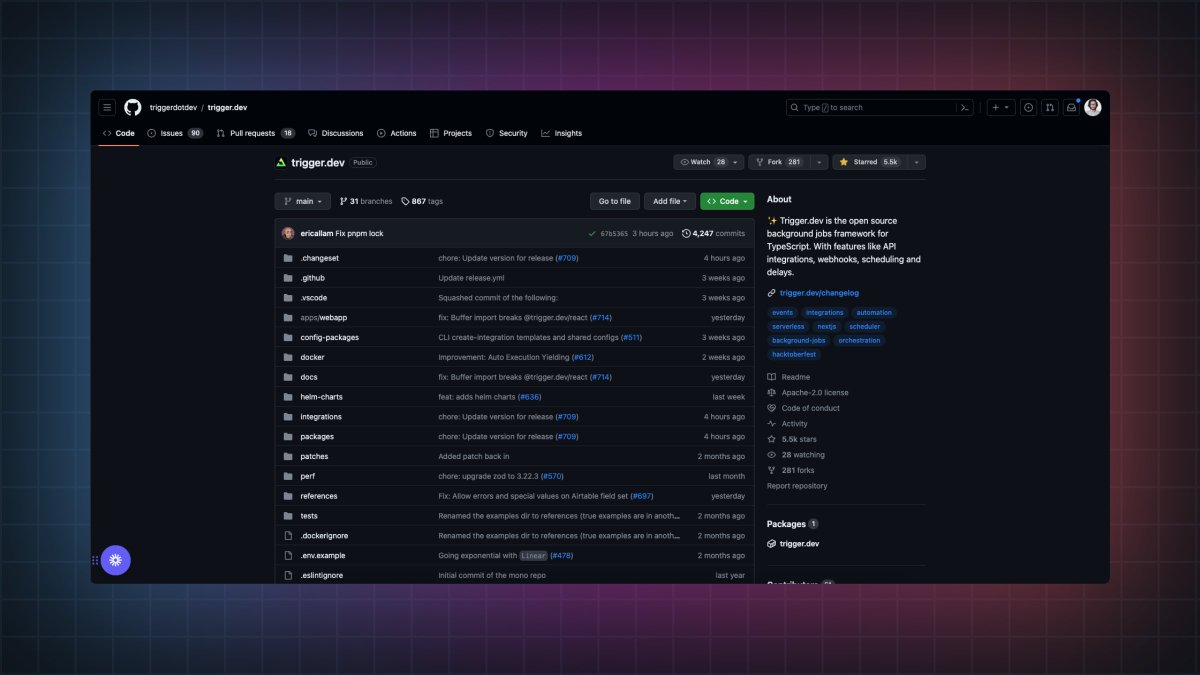Select the hacktoberfest topic tag
This screenshot has width=1200, height=675.
coord(794,354)
